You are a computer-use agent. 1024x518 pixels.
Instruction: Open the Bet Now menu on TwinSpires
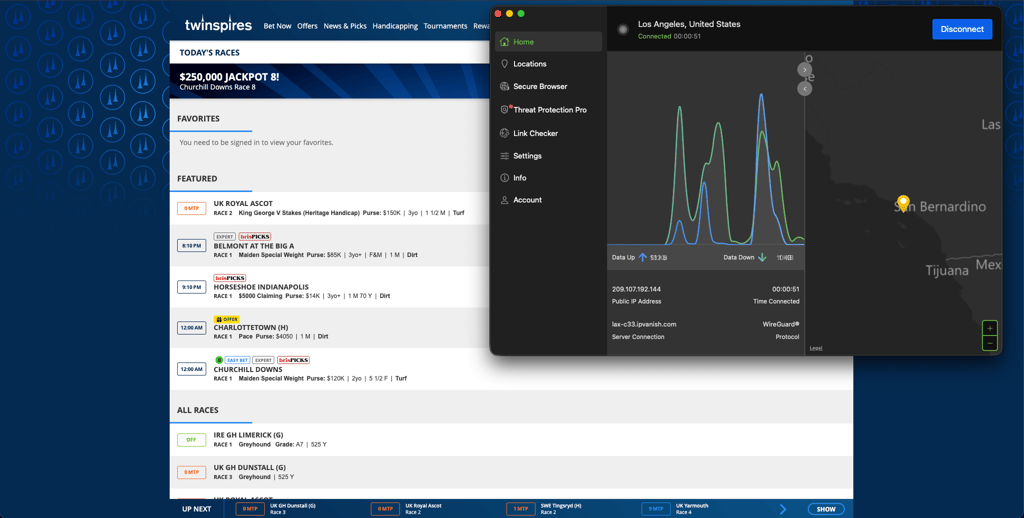click(x=278, y=26)
